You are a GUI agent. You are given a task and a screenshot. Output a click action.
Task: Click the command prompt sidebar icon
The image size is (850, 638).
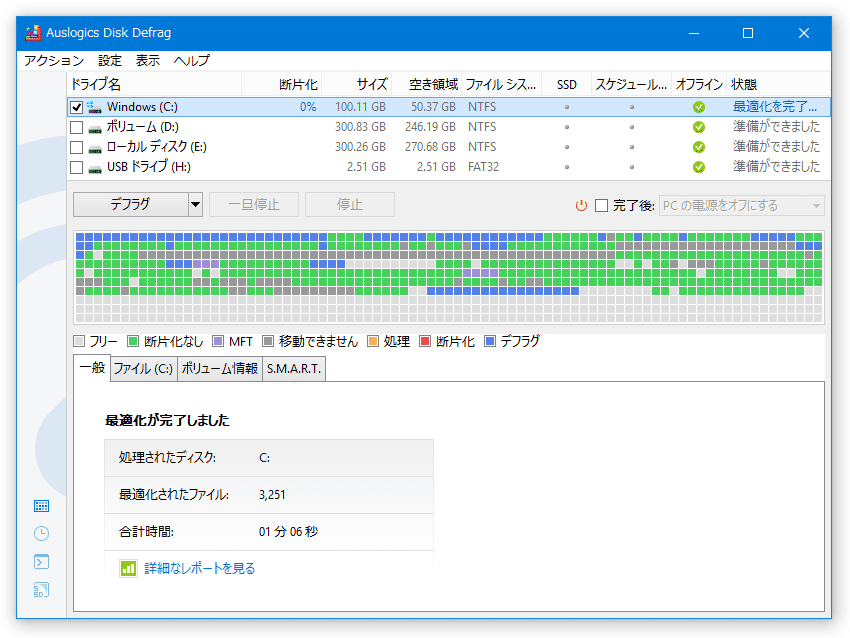coord(41,562)
